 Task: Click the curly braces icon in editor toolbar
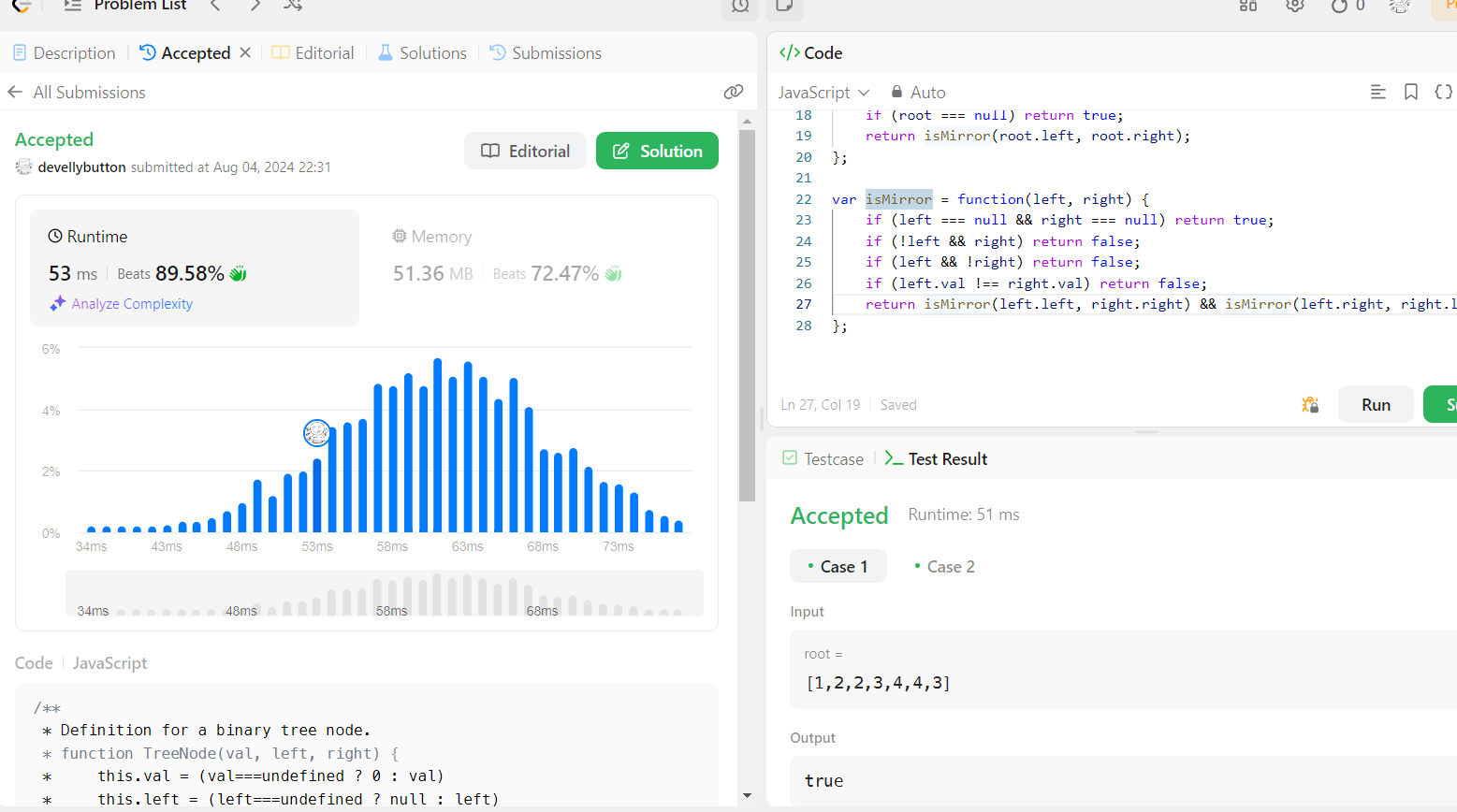(1444, 92)
